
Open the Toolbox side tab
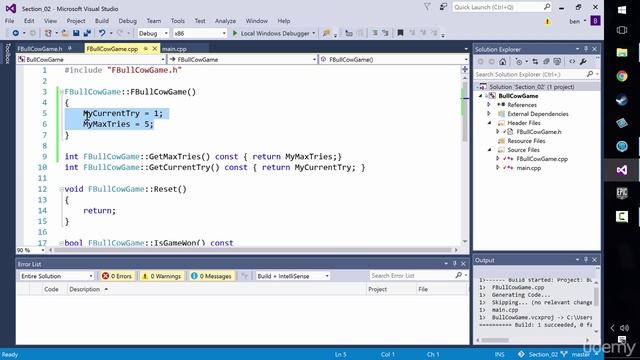8,53
